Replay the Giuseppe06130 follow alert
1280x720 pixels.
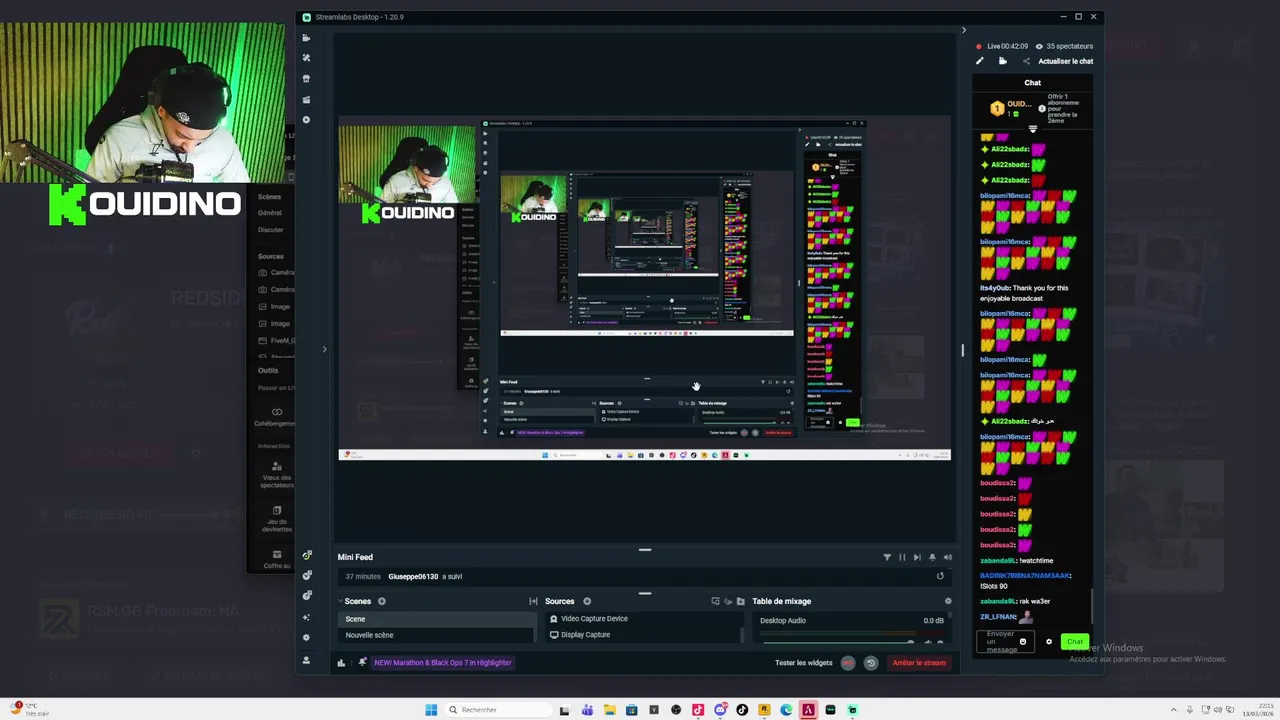[x=940, y=576]
